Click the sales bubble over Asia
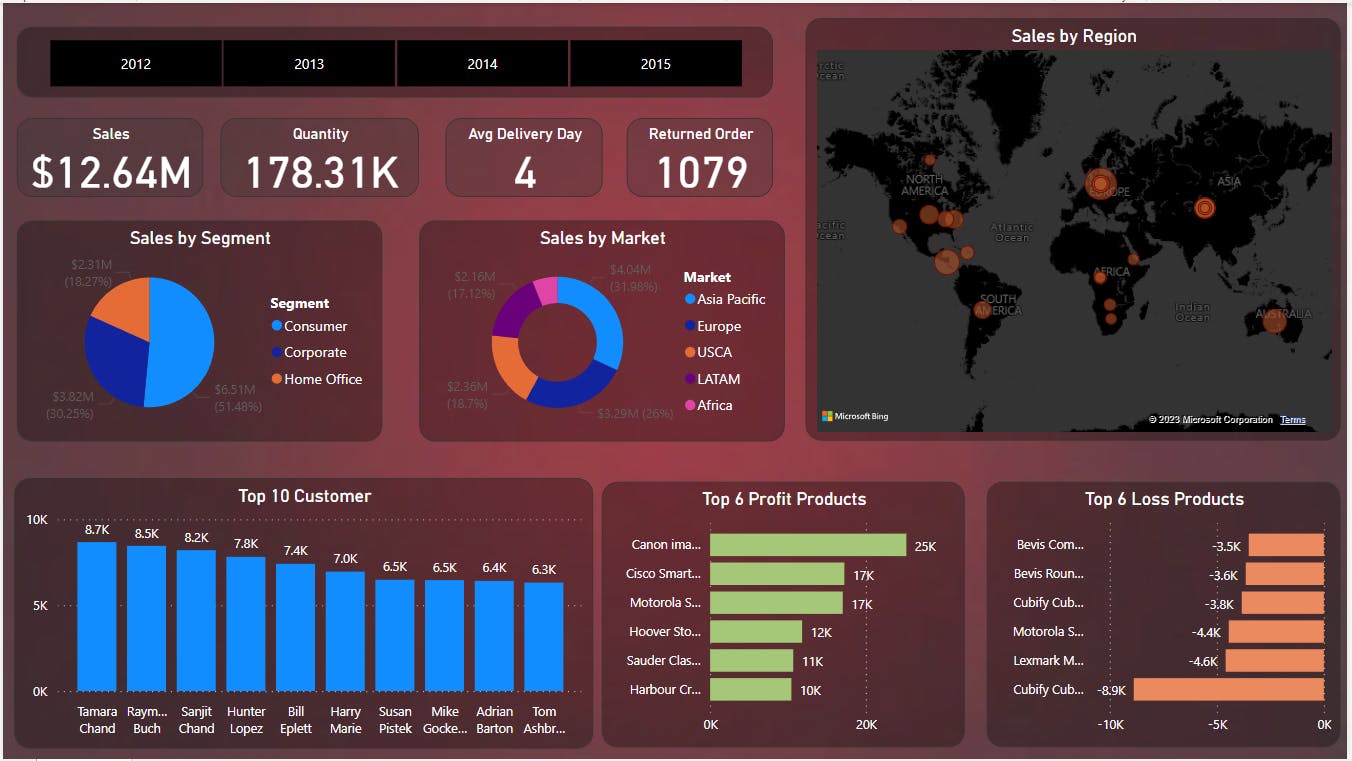The image size is (1352, 761). click(x=1205, y=208)
